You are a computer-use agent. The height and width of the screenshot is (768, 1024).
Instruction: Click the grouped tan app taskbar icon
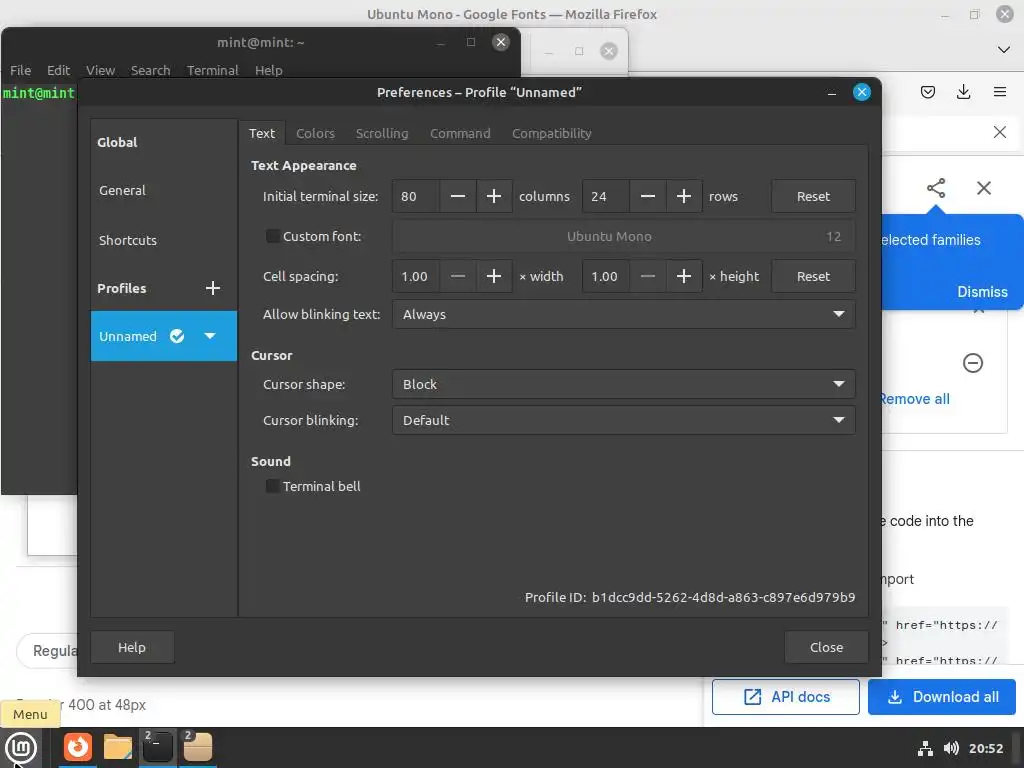(197, 747)
